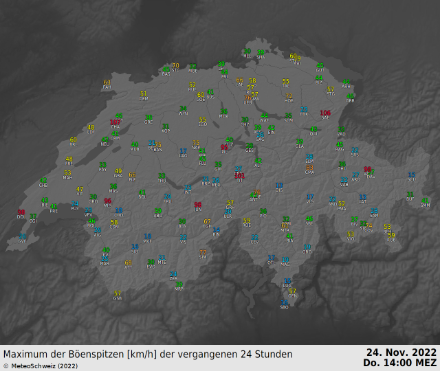This screenshot has height=371, width=440.
Task: Click the red 96 gust value
Action: tap(108, 201)
